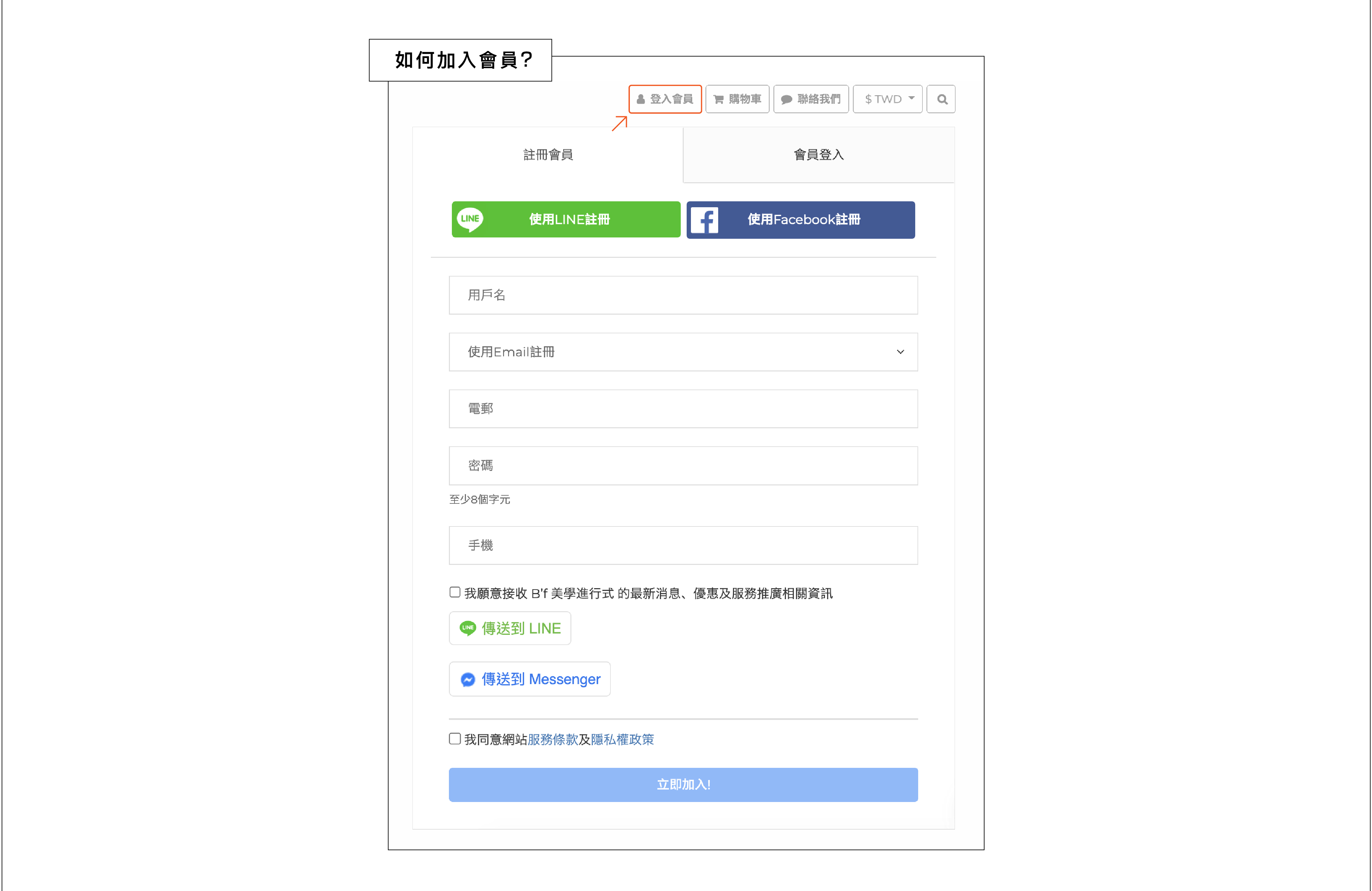Enable the newsletter 我願意接收 checkbox
This screenshot has height=891, width=1372.
tap(455, 592)
